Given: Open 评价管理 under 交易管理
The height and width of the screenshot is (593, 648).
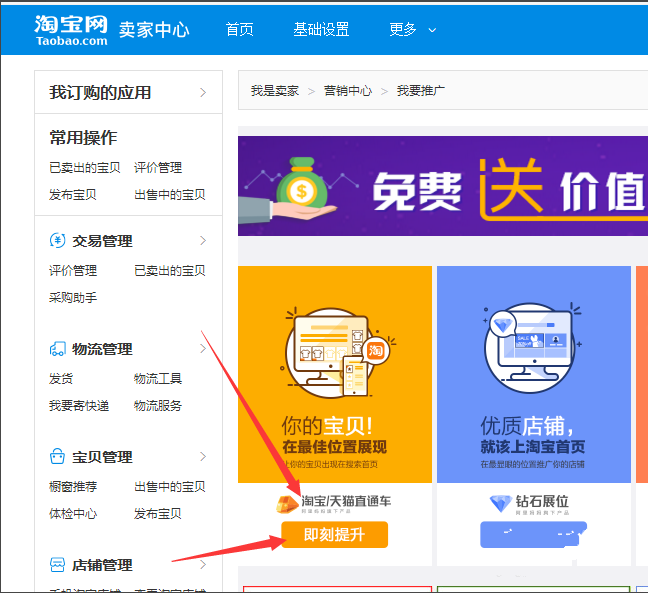Looking at the screenshot, I should (73, 271).
